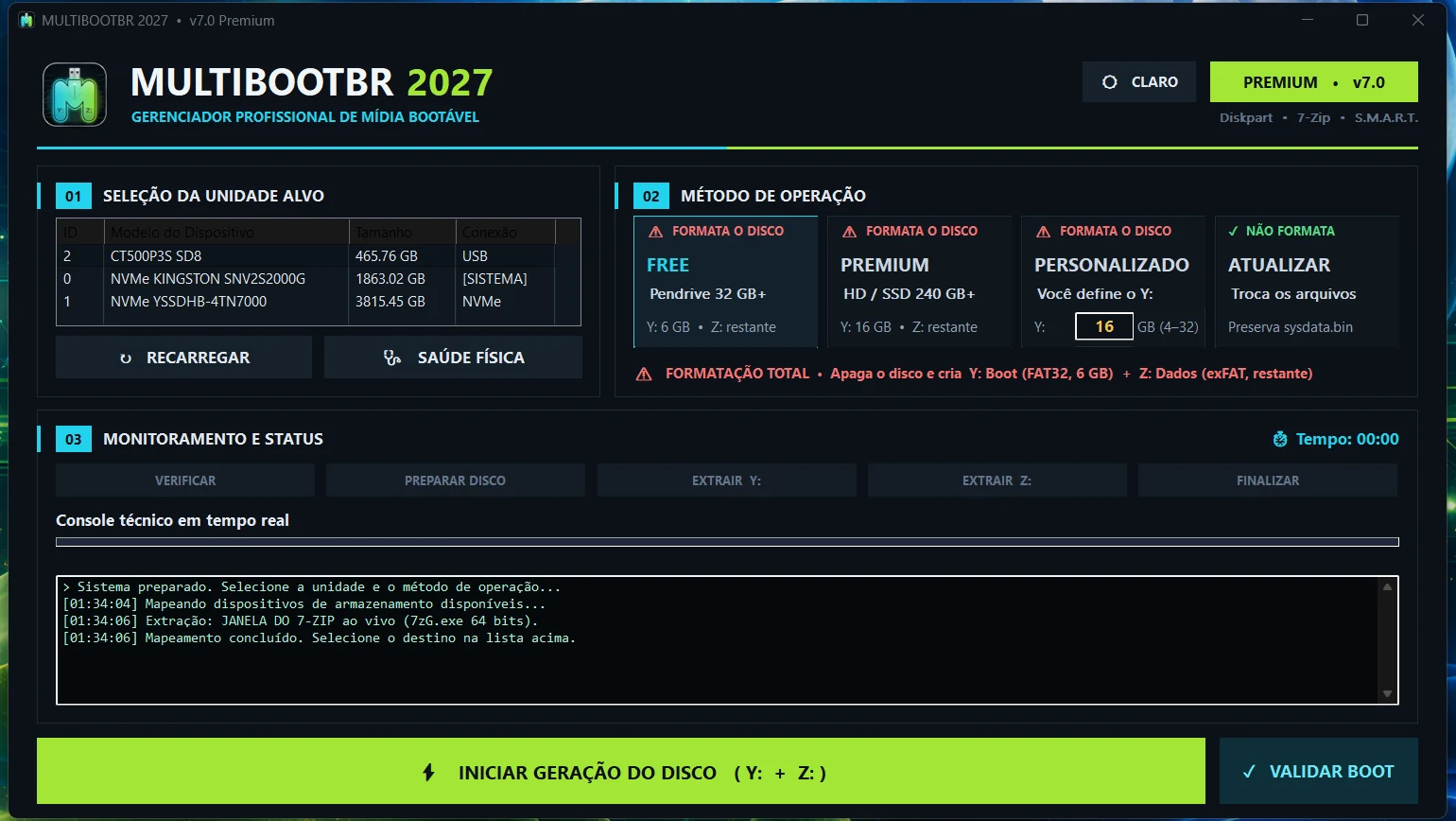This screenshot has height=821, width=1456.
Task: Reload the device list with RECARREGAR
Action: tap(183, 358)
